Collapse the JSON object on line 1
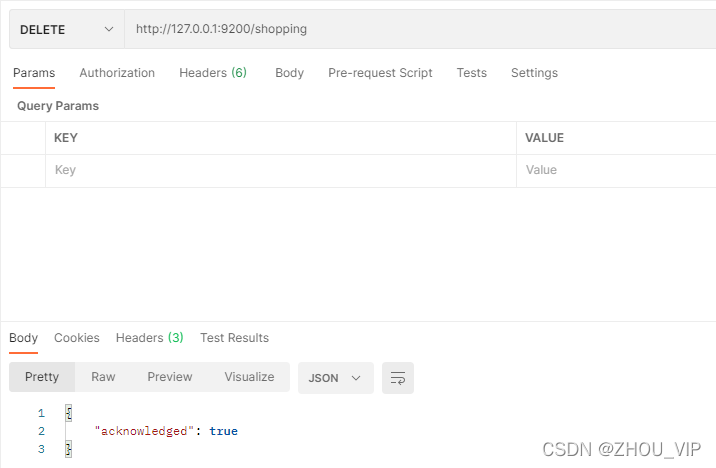 point(68,413)
